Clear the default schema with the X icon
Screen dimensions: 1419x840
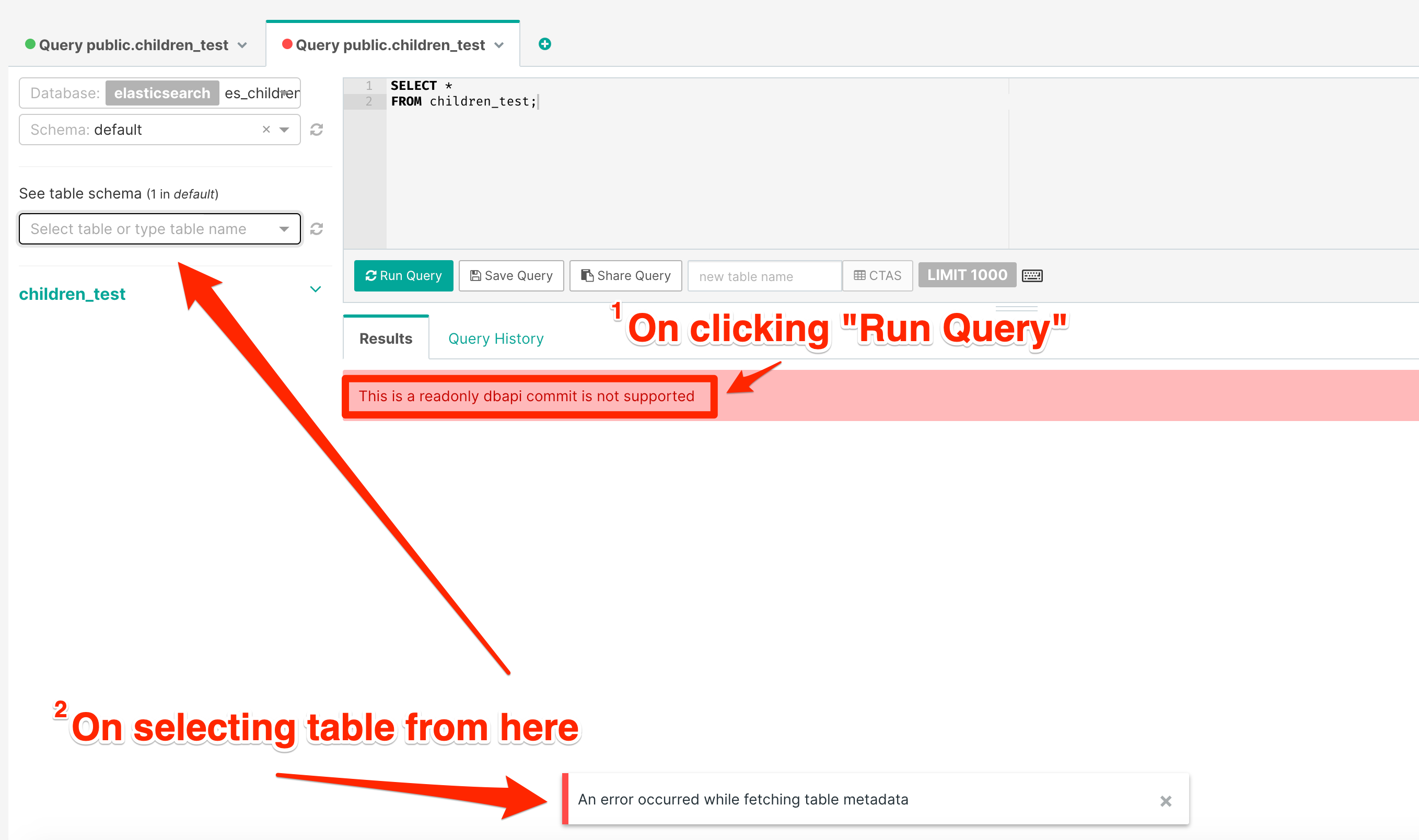click(266, 130)
